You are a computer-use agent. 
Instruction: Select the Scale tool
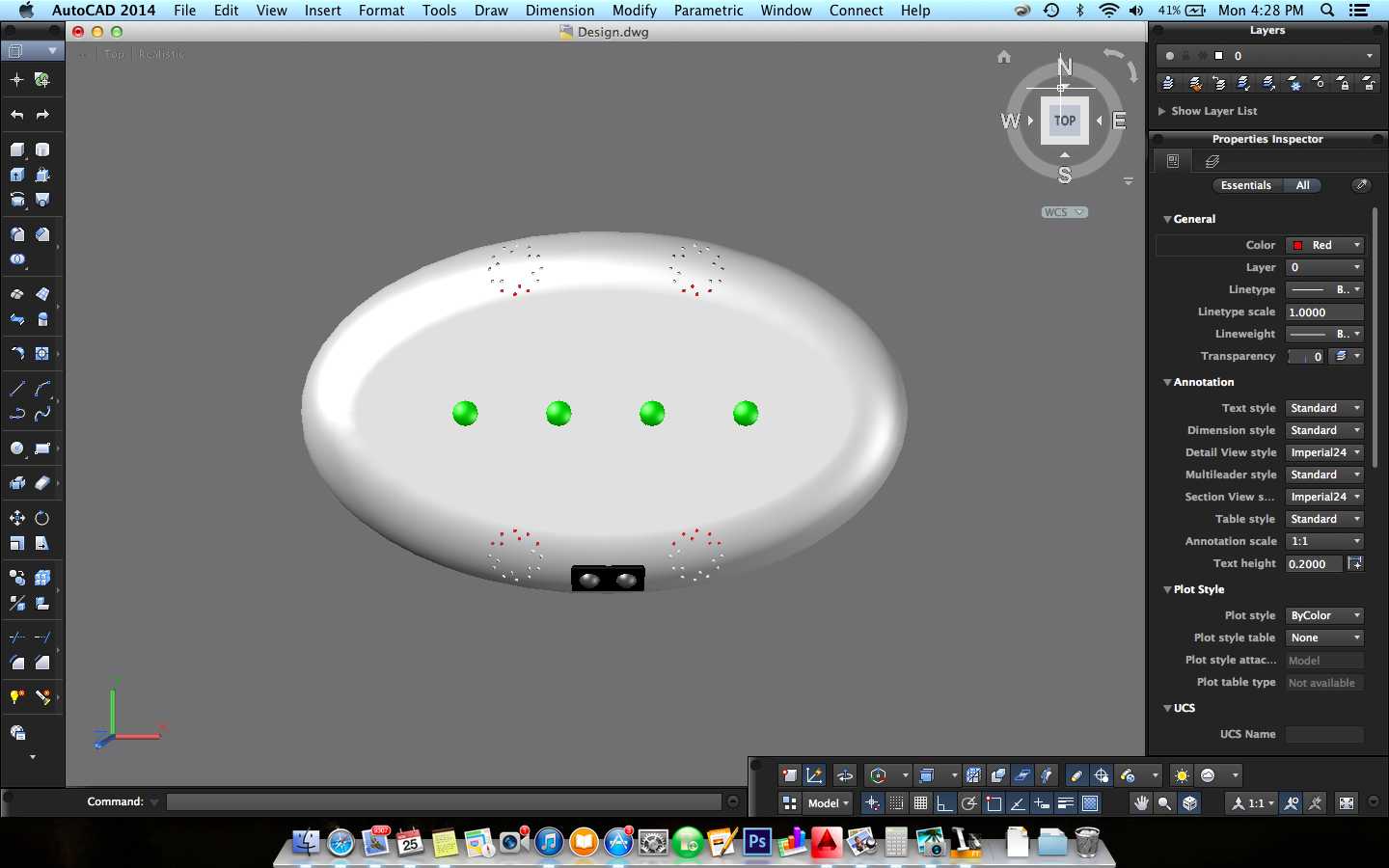[17, 543]
